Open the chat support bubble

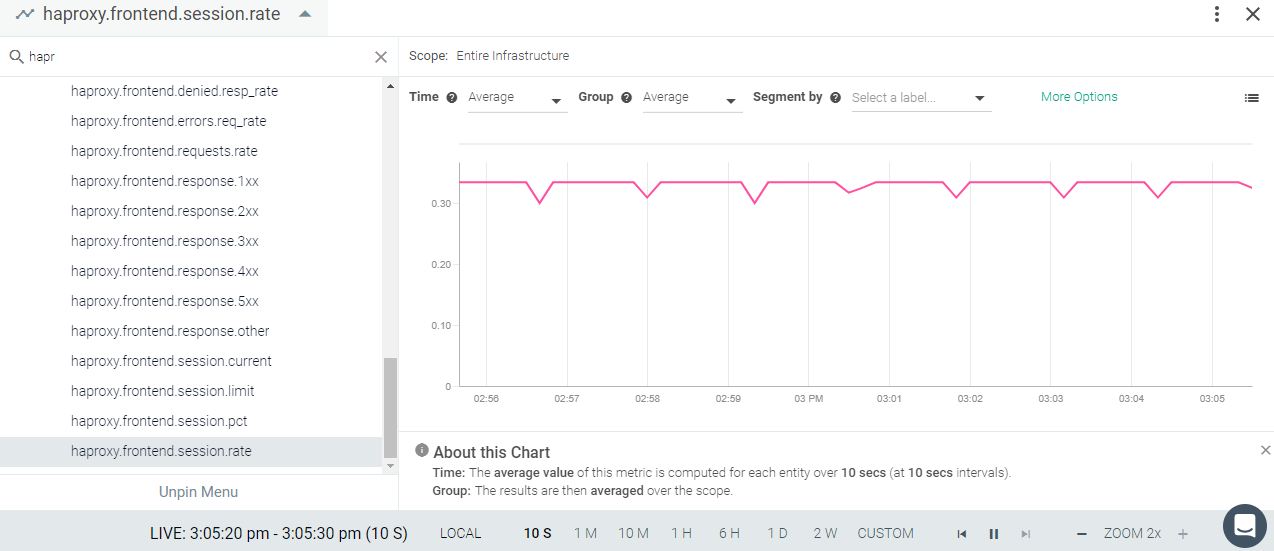pyautogui.click(x=1245, y=526)
